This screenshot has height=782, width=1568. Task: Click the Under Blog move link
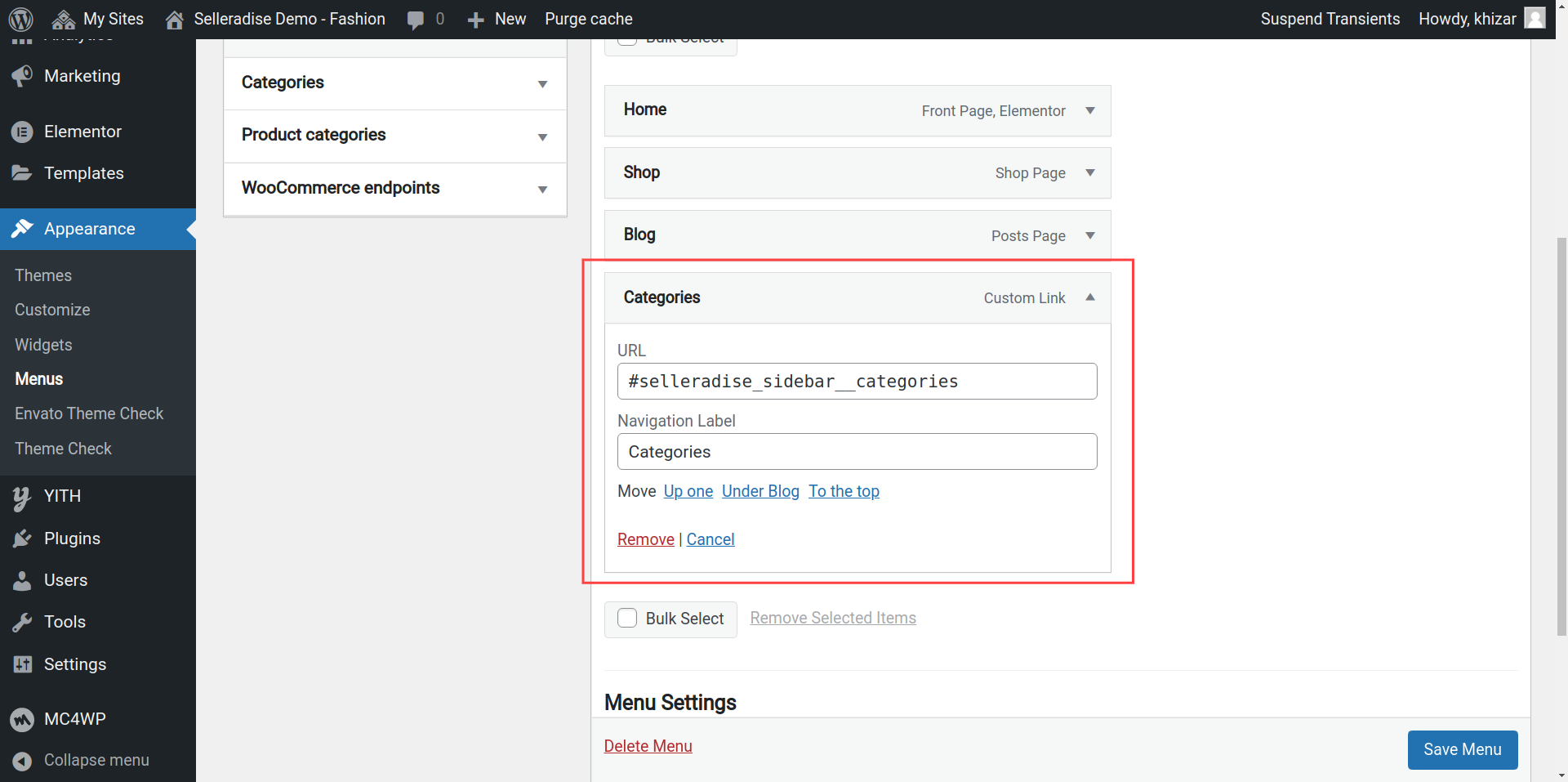coord(760,491)
